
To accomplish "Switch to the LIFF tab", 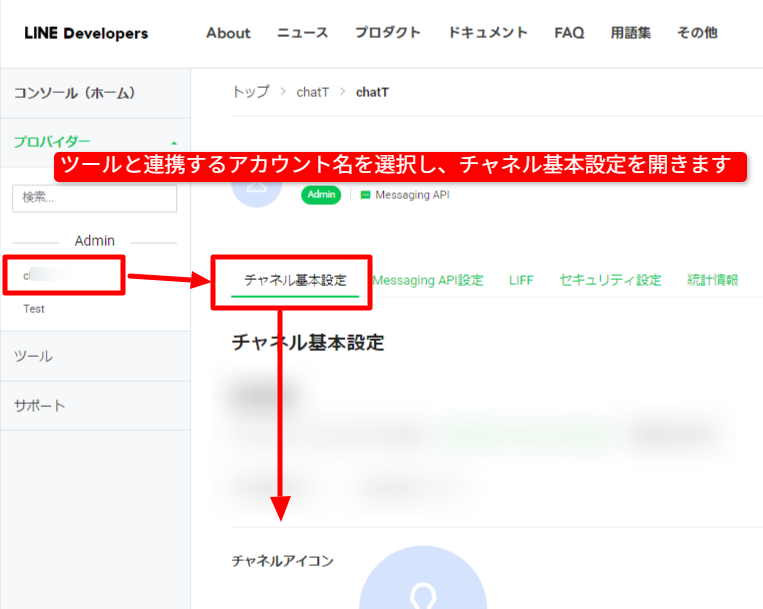I will [x=521, y=280].
